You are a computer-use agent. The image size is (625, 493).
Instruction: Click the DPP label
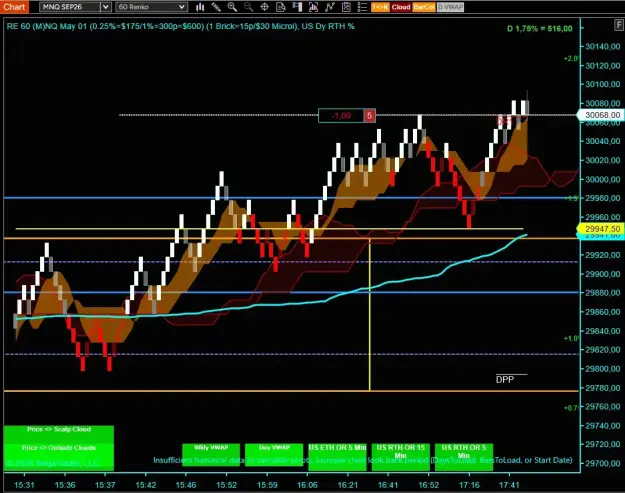point(505,379)
